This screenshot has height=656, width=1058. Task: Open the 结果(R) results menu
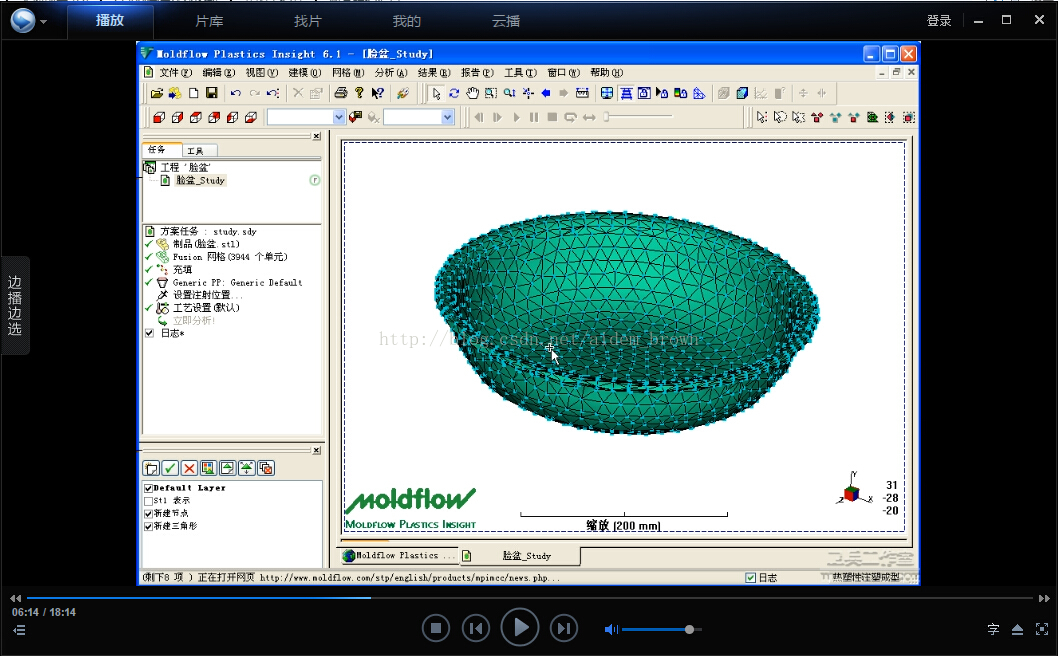[x=435, y=73]
